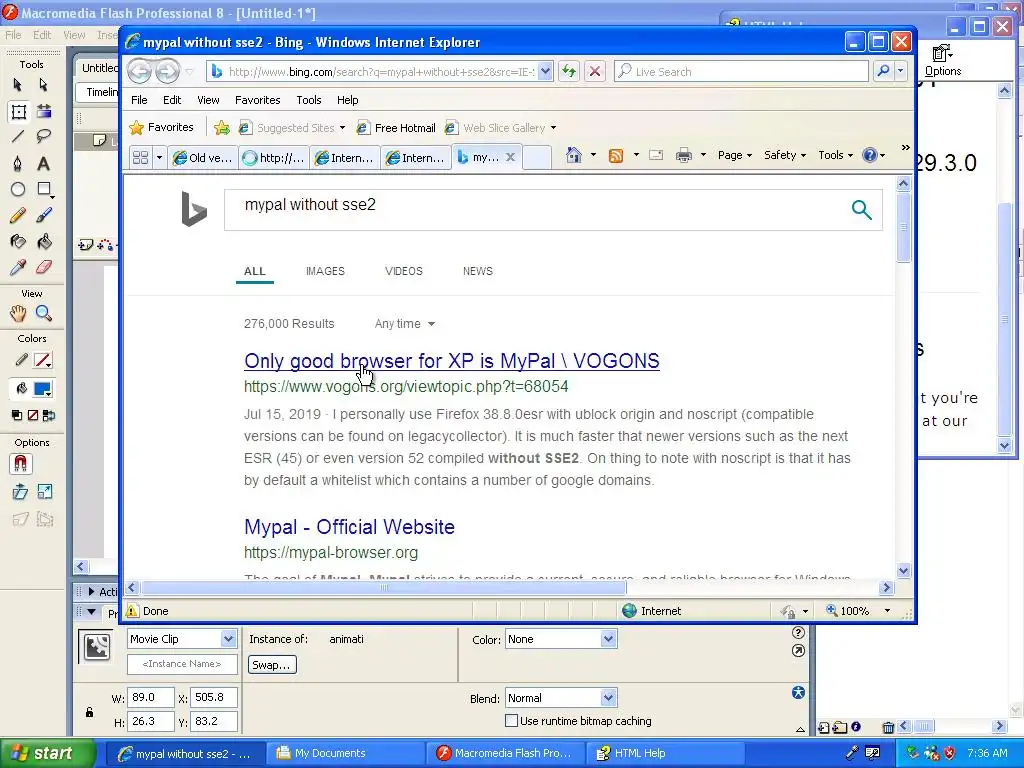Open the Free Hotmail link
This screenshot has width=1024, height=768.
(x=396, y=128)
